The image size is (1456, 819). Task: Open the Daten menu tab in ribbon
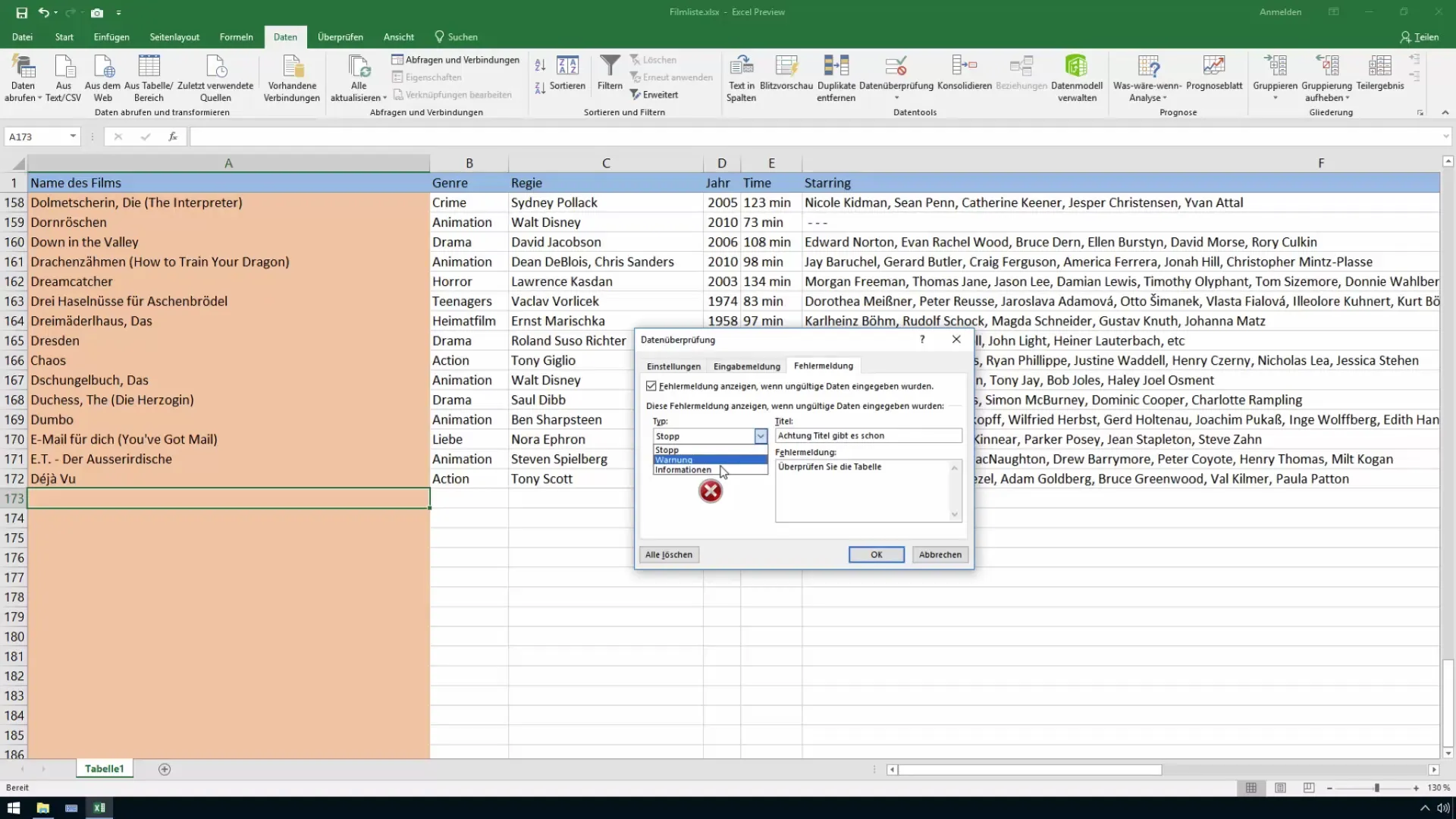point(285,37)
